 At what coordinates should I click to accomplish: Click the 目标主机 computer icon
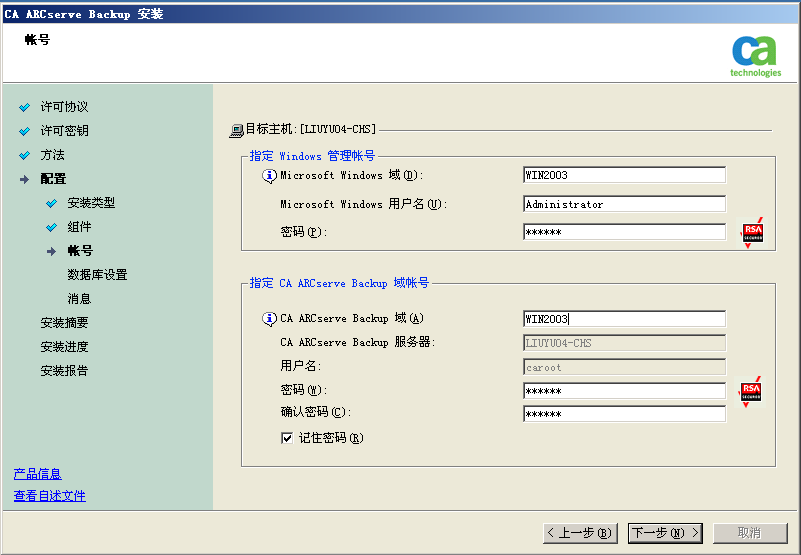(x=236, y=130)
